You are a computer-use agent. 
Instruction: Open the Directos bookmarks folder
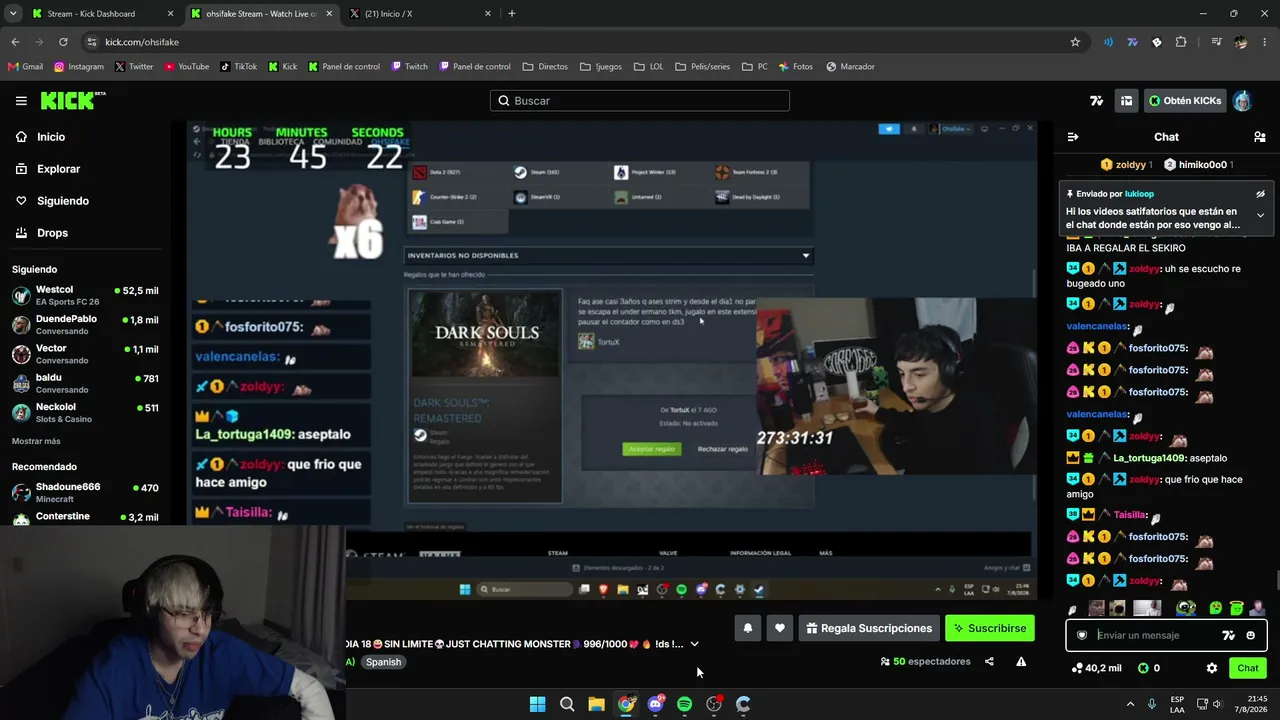click(545, 67)
